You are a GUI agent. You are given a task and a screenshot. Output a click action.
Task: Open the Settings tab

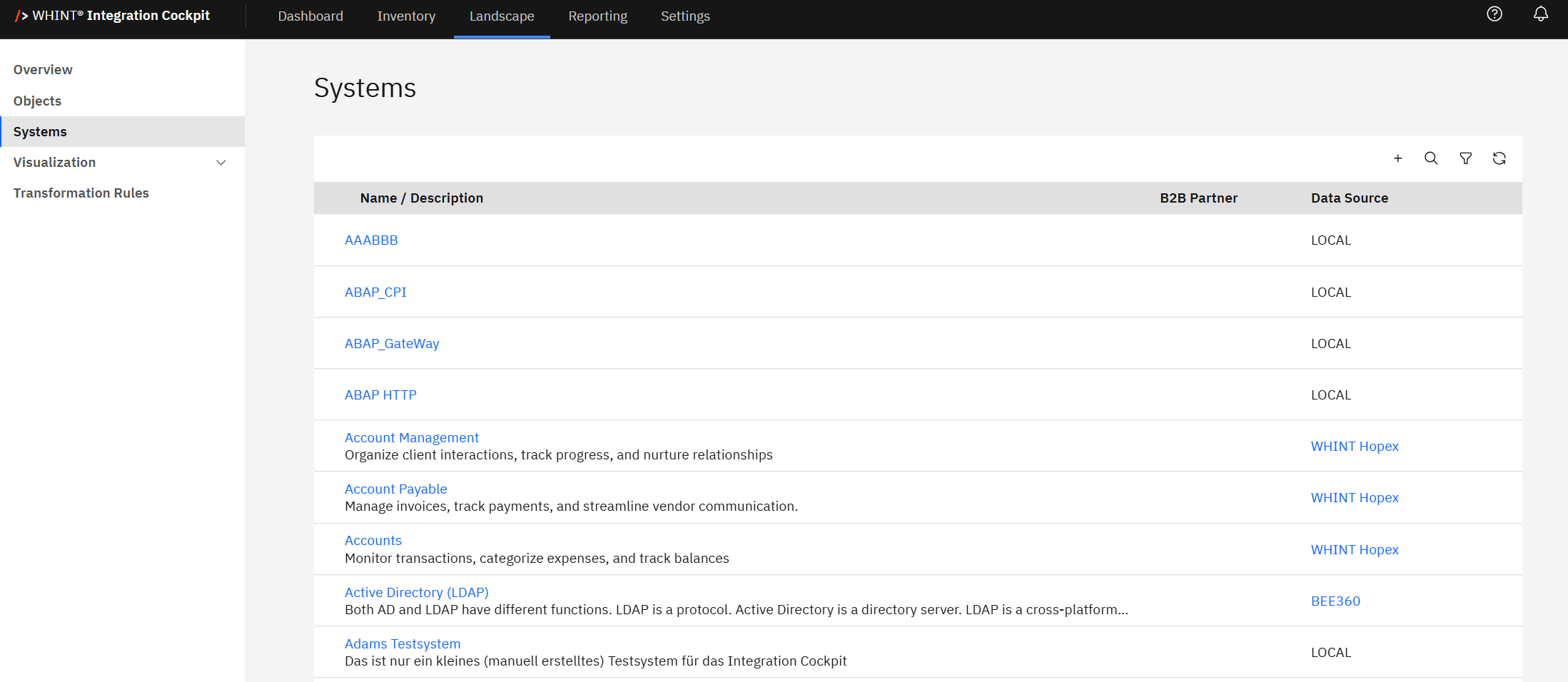685,16
